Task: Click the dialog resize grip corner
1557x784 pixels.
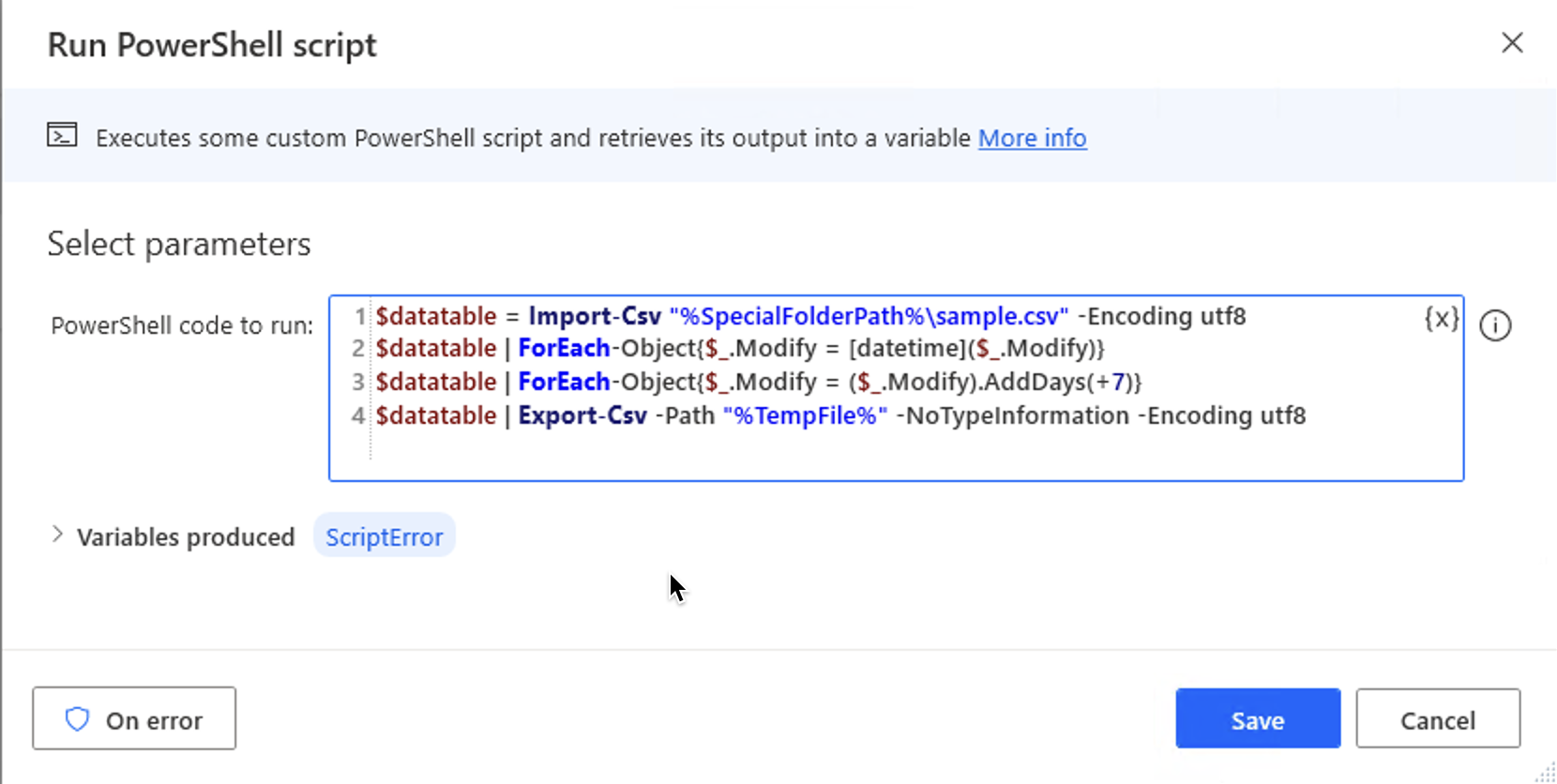Action: (1545, 772)
